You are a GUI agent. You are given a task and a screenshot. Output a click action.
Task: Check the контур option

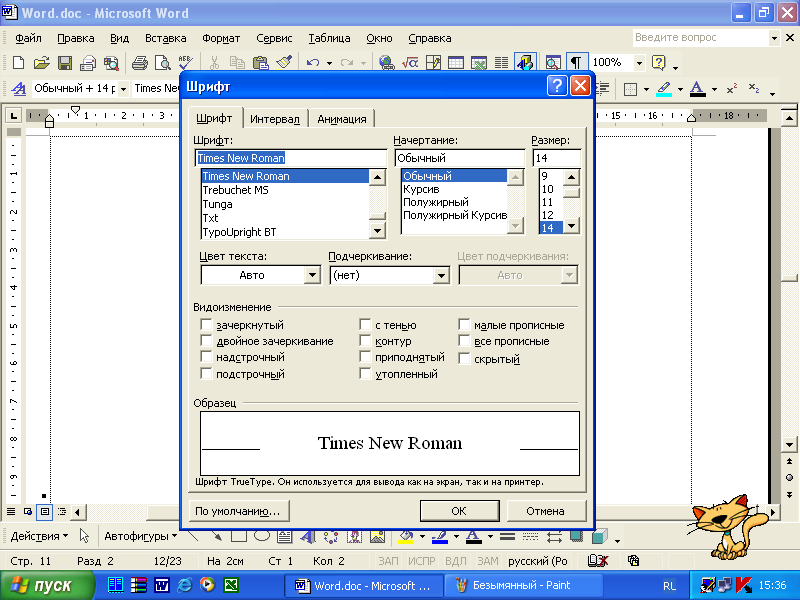click(365, 341)
